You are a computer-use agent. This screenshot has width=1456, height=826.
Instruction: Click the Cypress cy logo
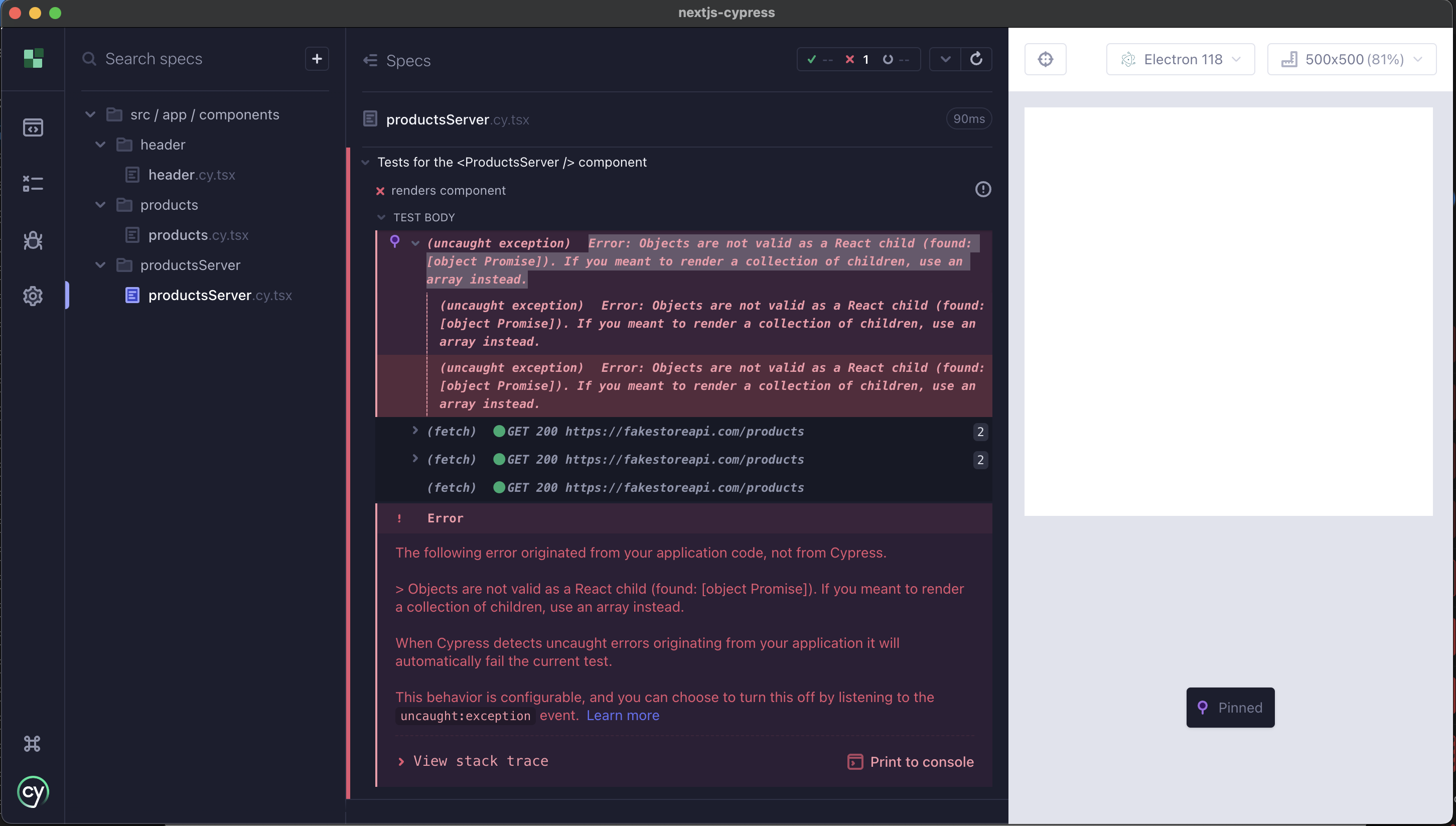click(x=33, y=791)
